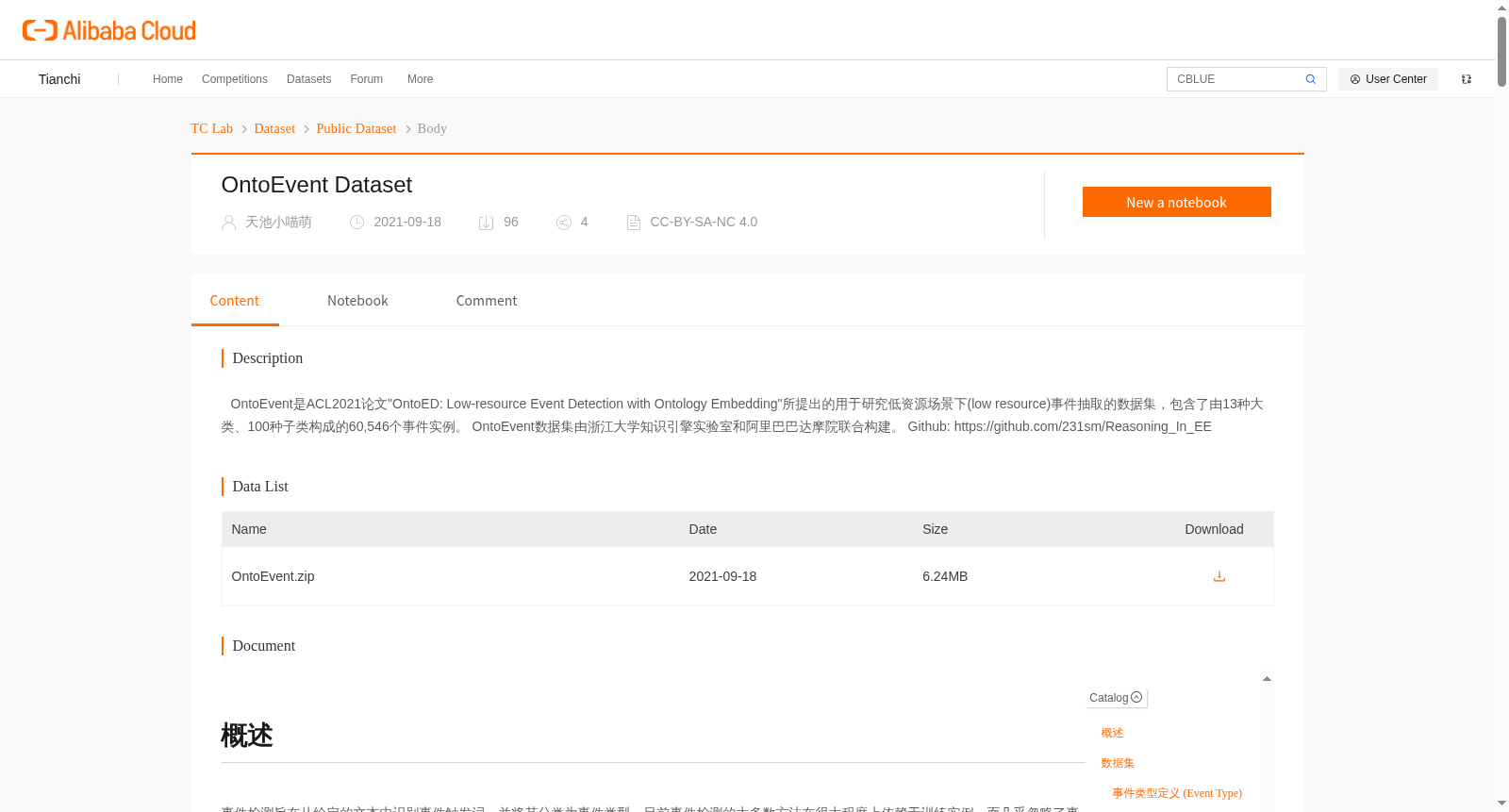Go to Public Dataset breadcrumb
The image size is (1509, 812).
tap(357, 128)
